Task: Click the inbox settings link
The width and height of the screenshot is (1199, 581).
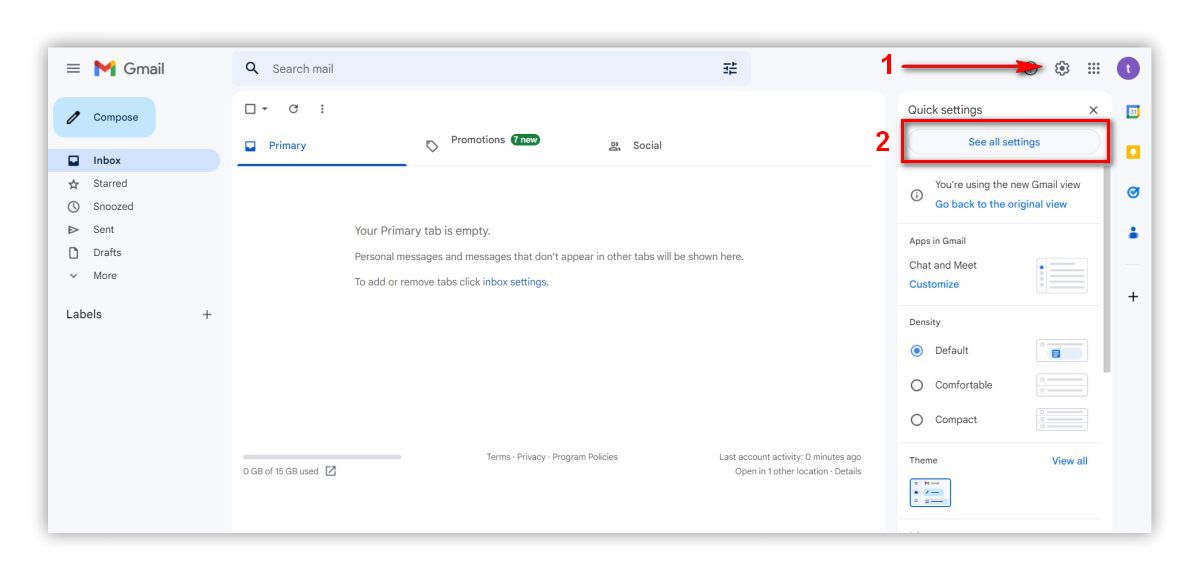Action: [x=515, y=281]
